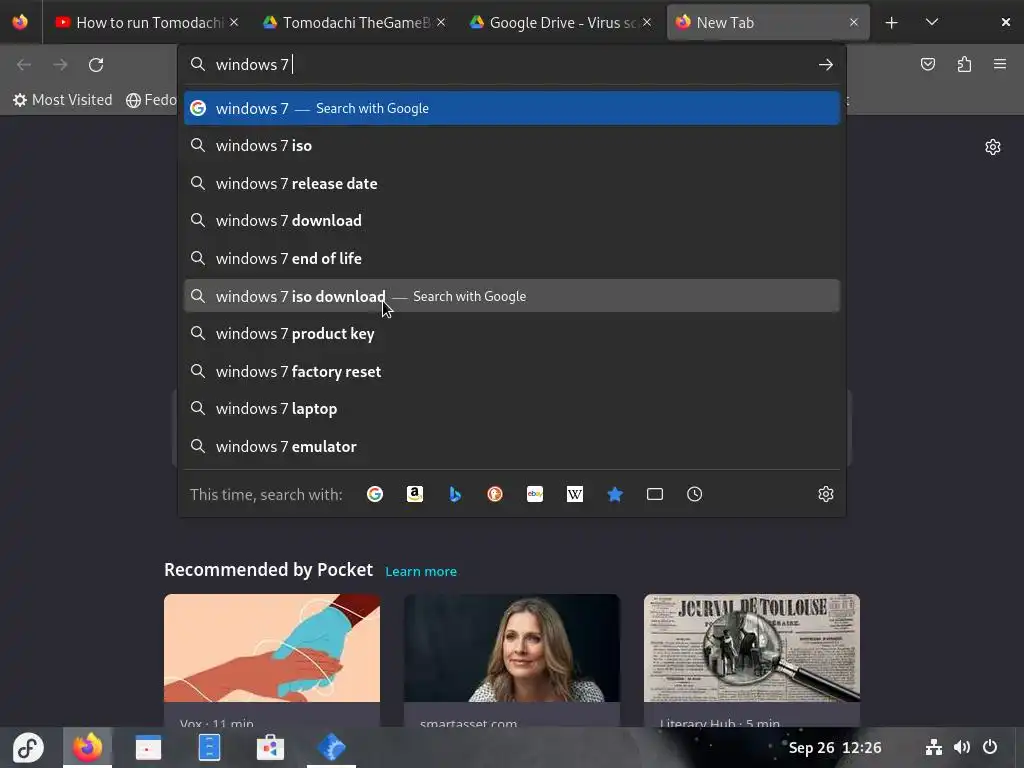
Task: Open network status tray icon
Action: coord(934,747)
